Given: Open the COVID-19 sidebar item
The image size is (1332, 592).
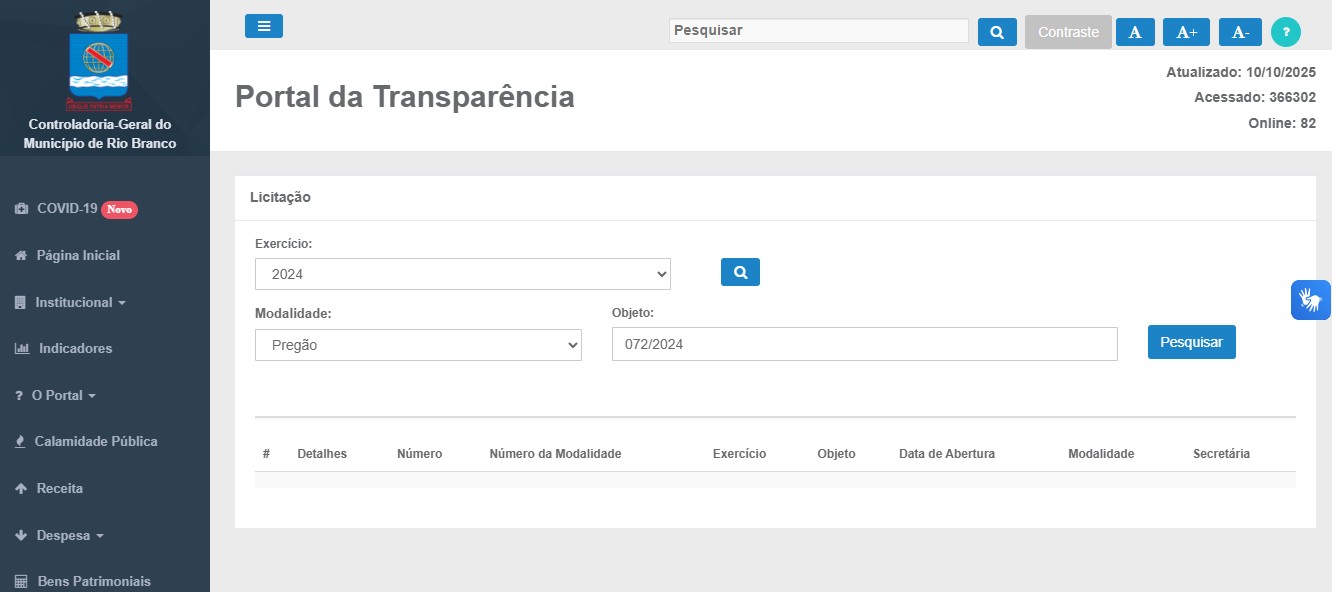Looking at the screenshot, I should [66, 209].
